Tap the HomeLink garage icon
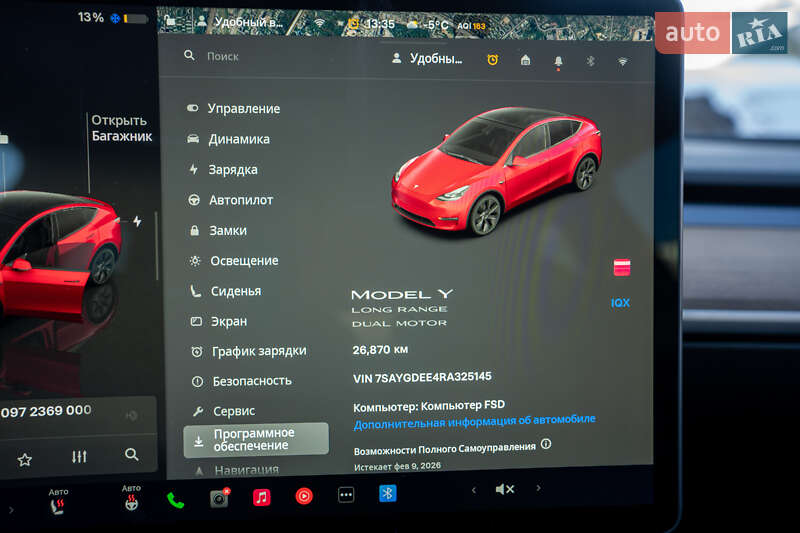The image size is (800, 533). pos(526,61)
